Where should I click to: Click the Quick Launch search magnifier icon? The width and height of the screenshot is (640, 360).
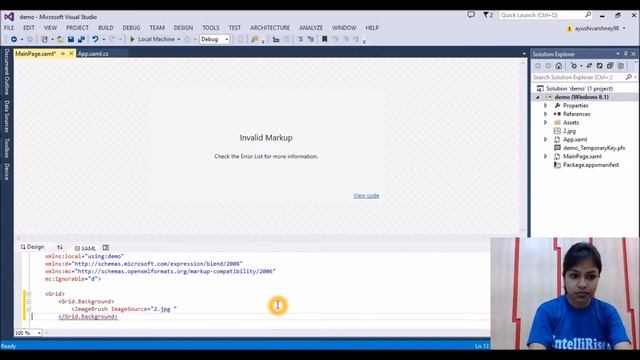pos(588,15)
